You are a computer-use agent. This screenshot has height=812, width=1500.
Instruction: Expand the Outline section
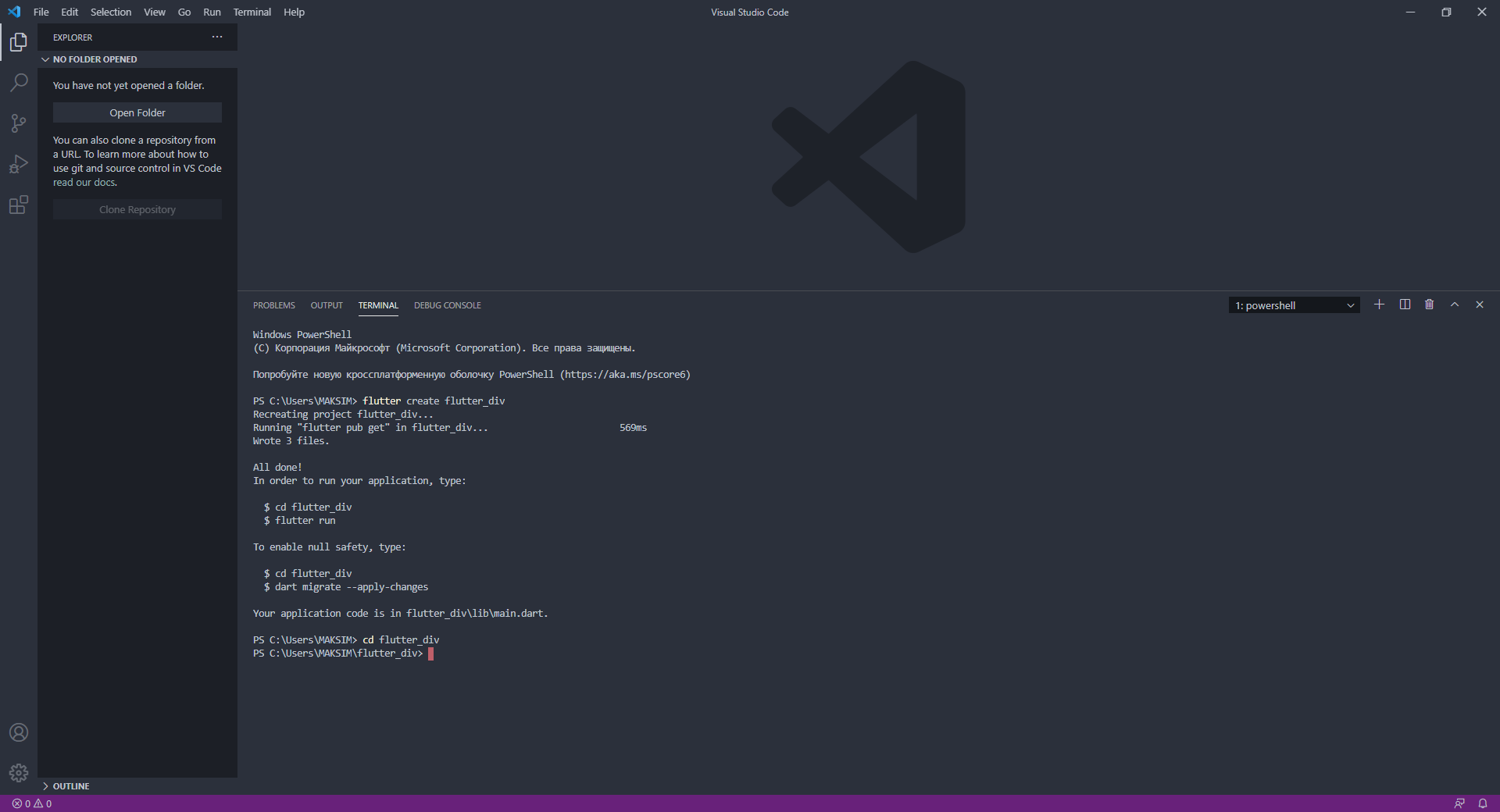[137, 786]
